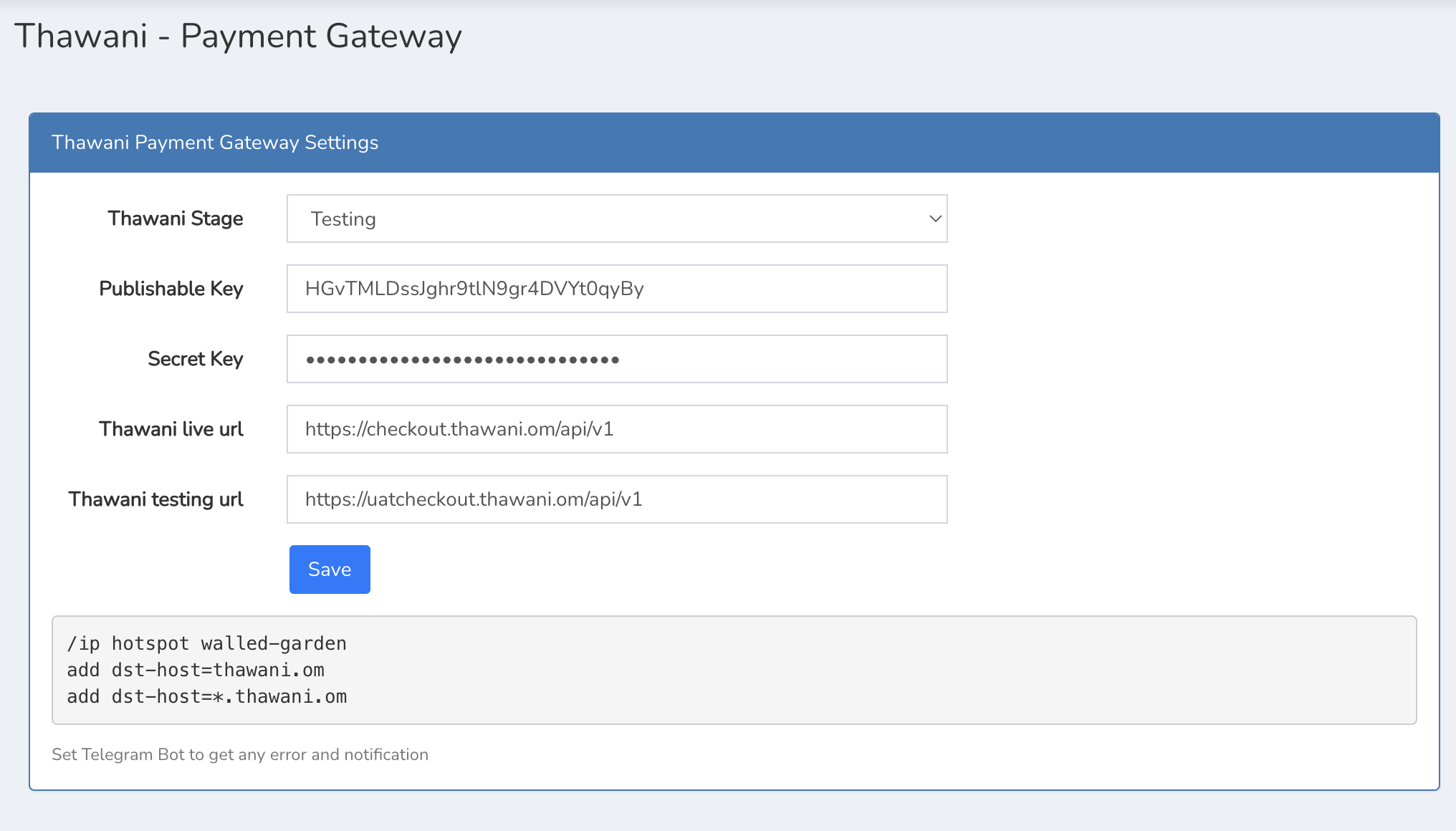This screenshot has height=831, width=1456.
Task: Click the '/ip hotspot walled-garden' code line
Action: tap(206, 643)
